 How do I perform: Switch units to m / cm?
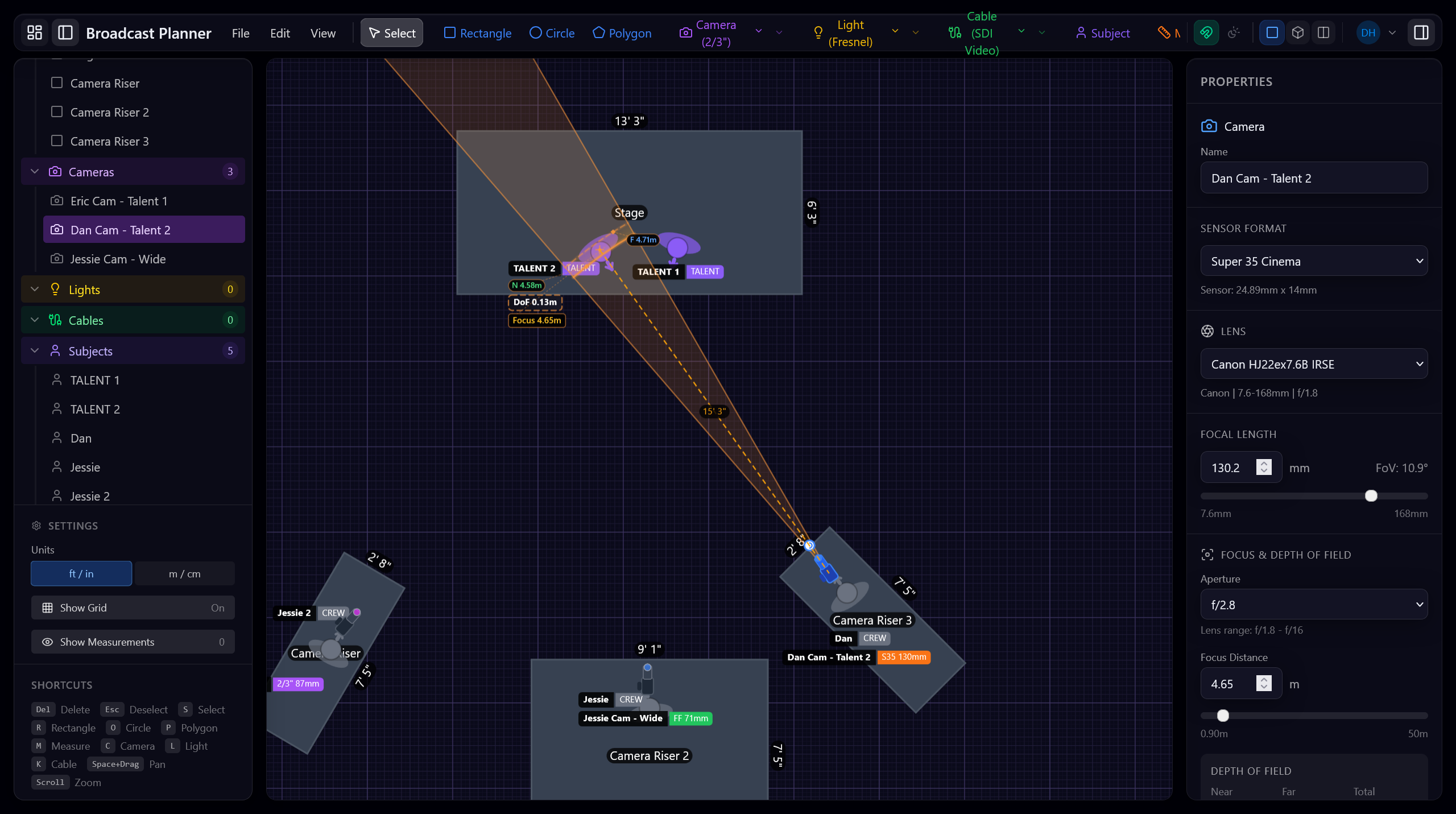click(184, 573)
